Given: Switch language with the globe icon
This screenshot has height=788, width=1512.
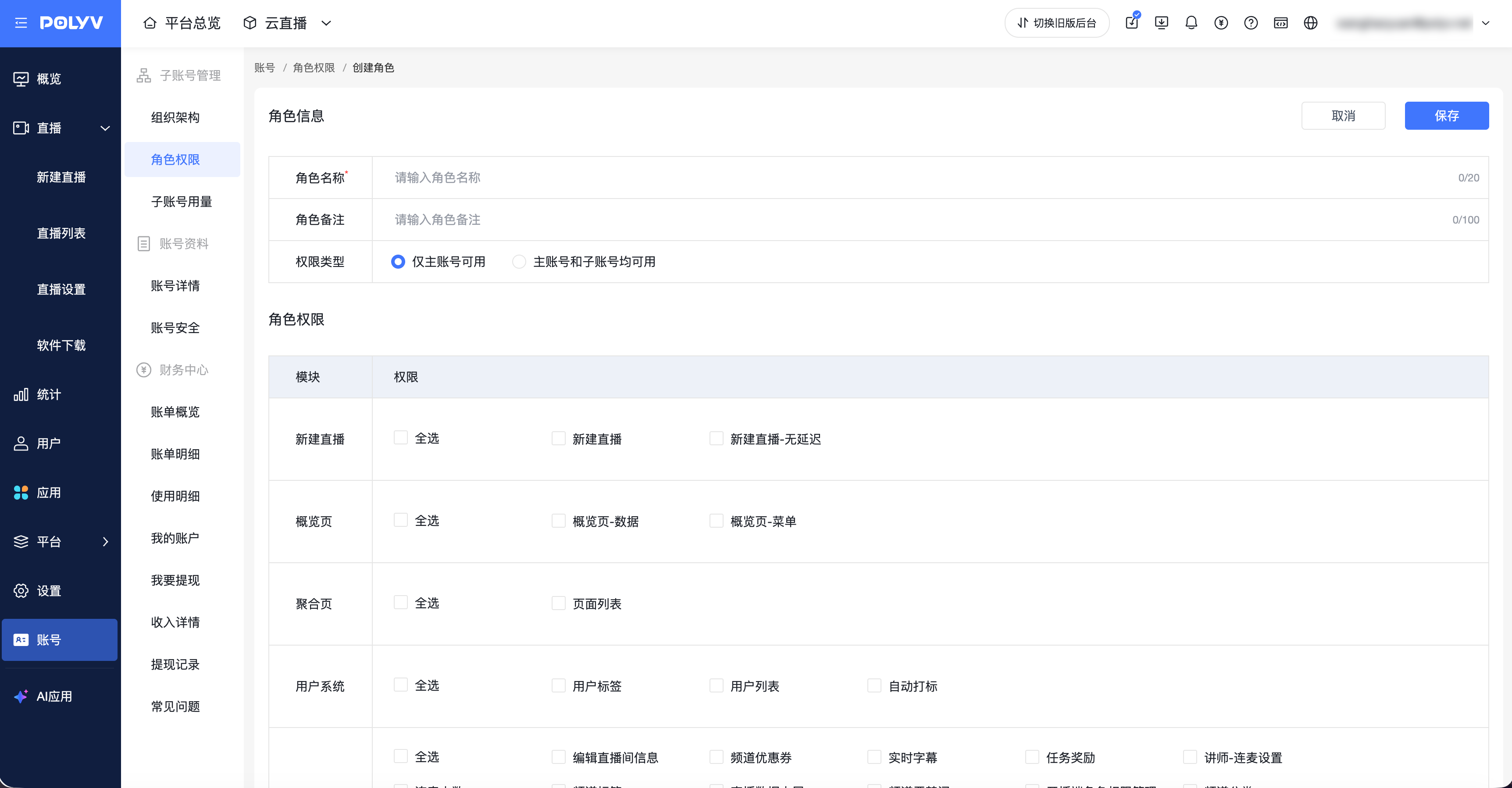Looking at the screenshot, I should (x=1311, y=23).
